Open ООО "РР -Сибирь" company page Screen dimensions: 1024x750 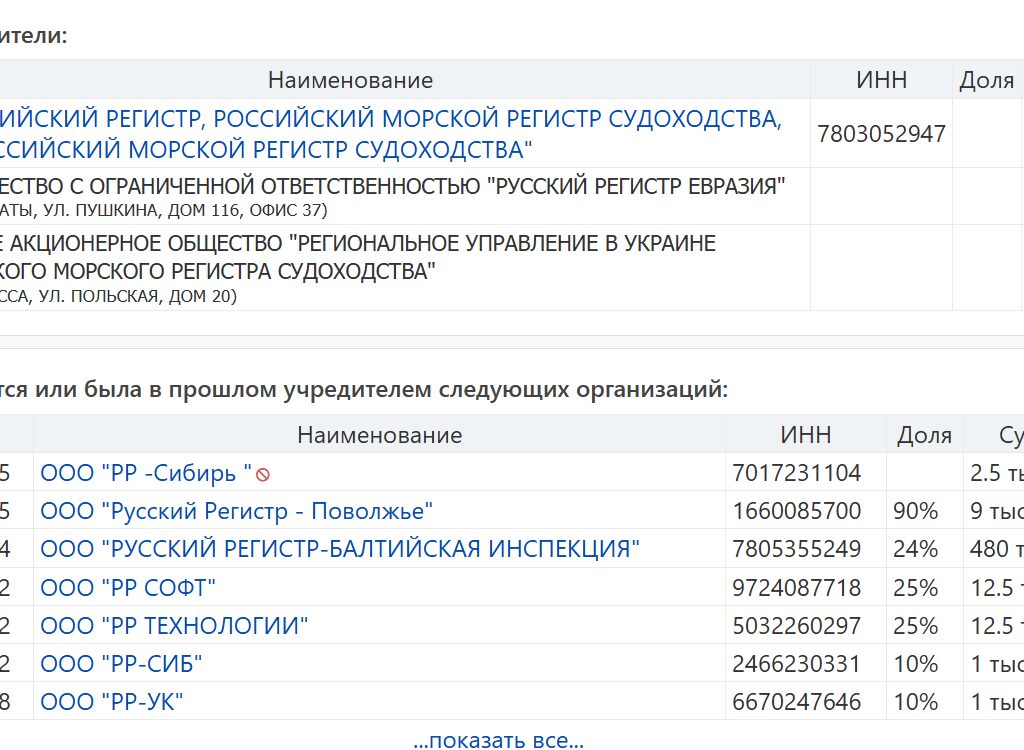point(146,473)
